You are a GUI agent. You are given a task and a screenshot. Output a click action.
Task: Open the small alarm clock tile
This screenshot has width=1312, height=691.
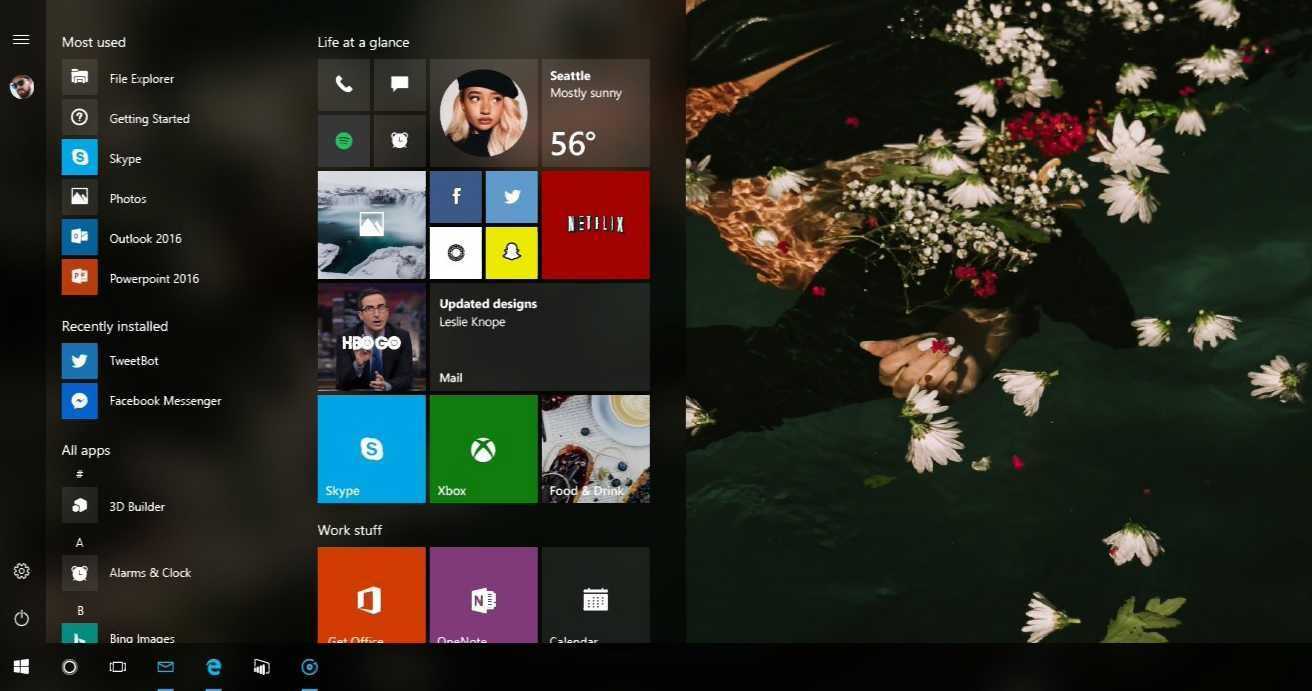400,141
